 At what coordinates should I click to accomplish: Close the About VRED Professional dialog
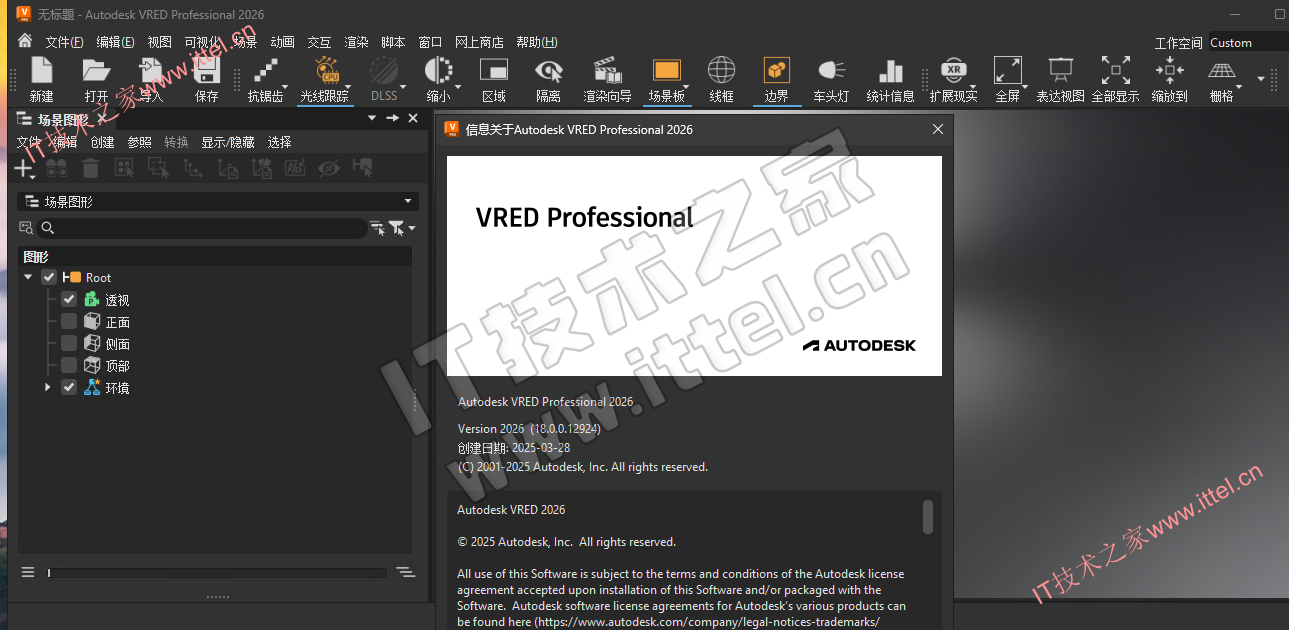(x=938, y=129)
